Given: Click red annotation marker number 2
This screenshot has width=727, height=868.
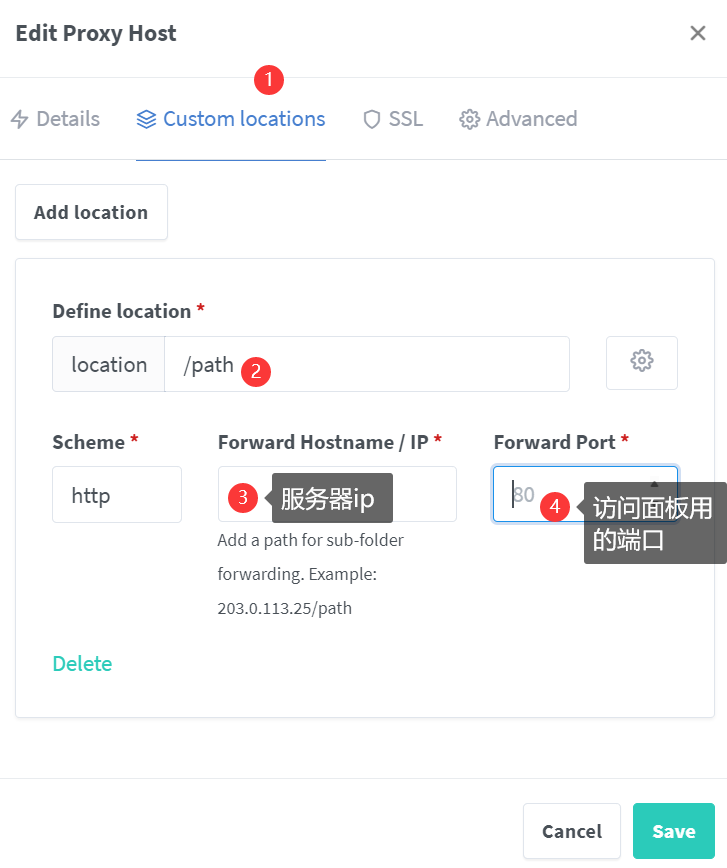Looking at the screenshot, I should [256, 372].
